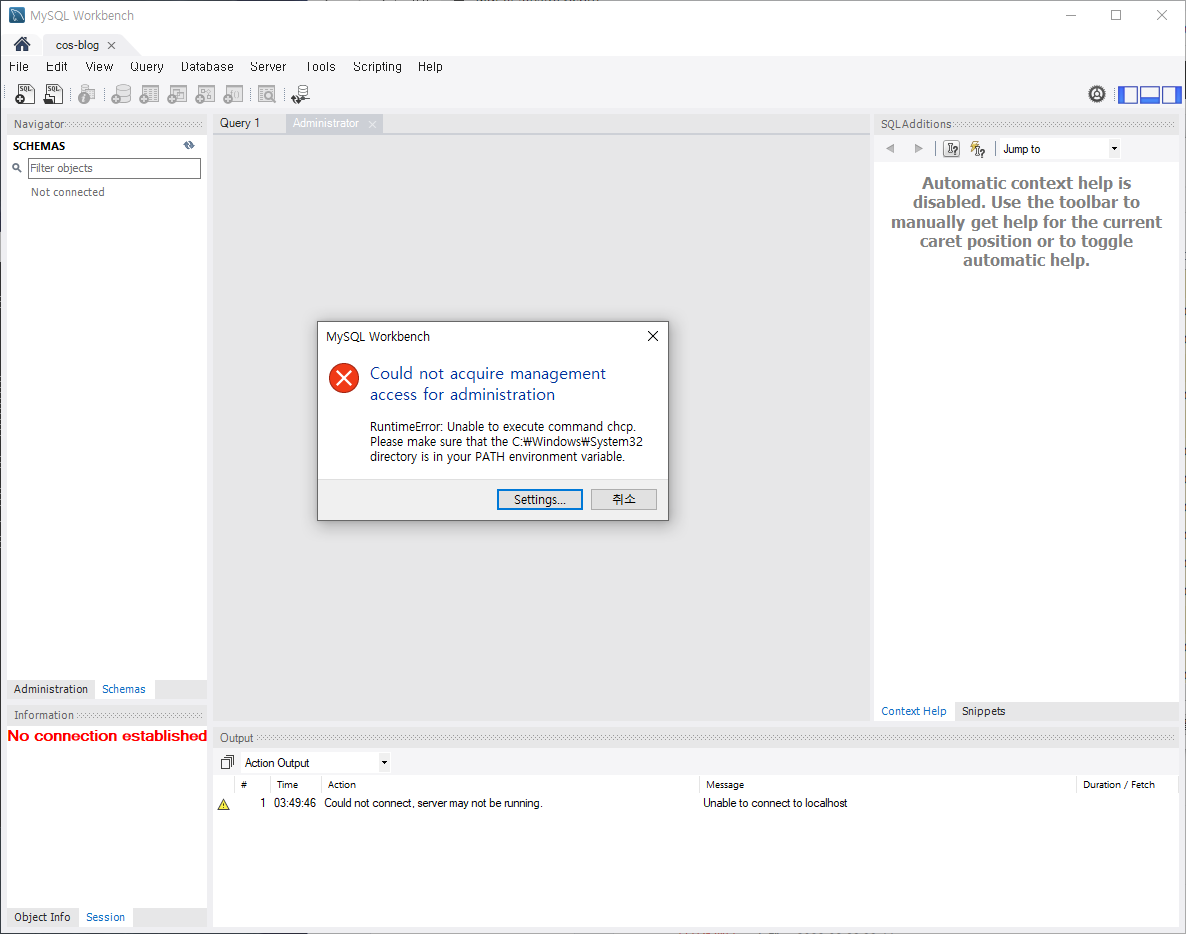Screen dimensions: 1186x934
Task: Create a new stored procedure icon
Action: coord(205,95)
